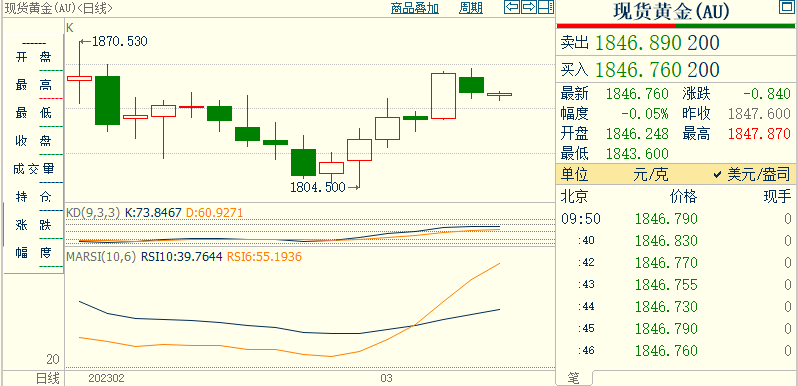The image size is (798, 386).
Task: Switch to the 笔 tab
Action: pos(574,378)
